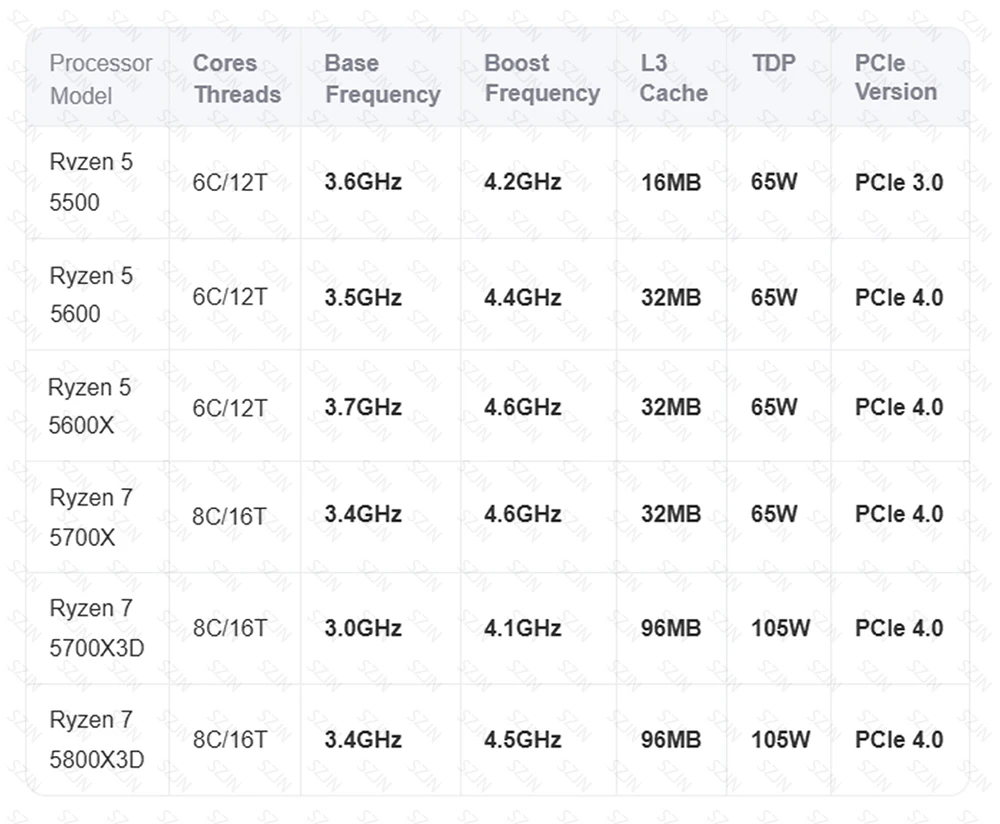
Task: Select the Ryzen 7 5700X3D model cell
Action: point(97,628)
